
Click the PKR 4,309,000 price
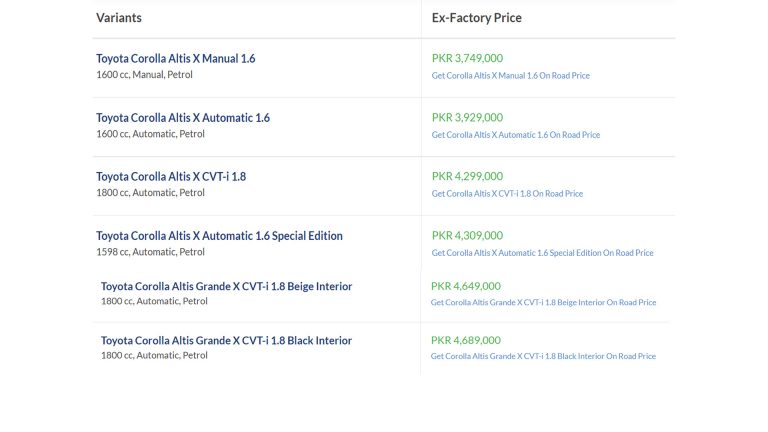(467, 235)
